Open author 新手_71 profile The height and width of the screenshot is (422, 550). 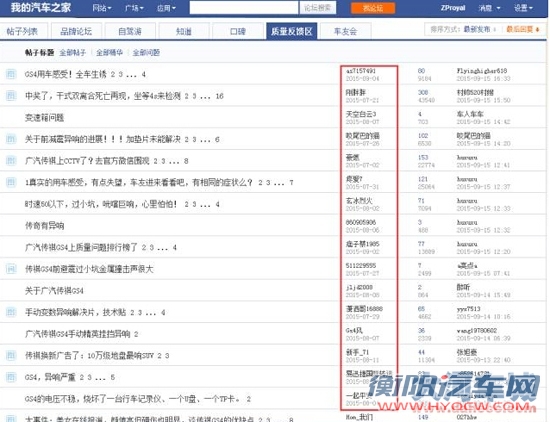(357, 352)
